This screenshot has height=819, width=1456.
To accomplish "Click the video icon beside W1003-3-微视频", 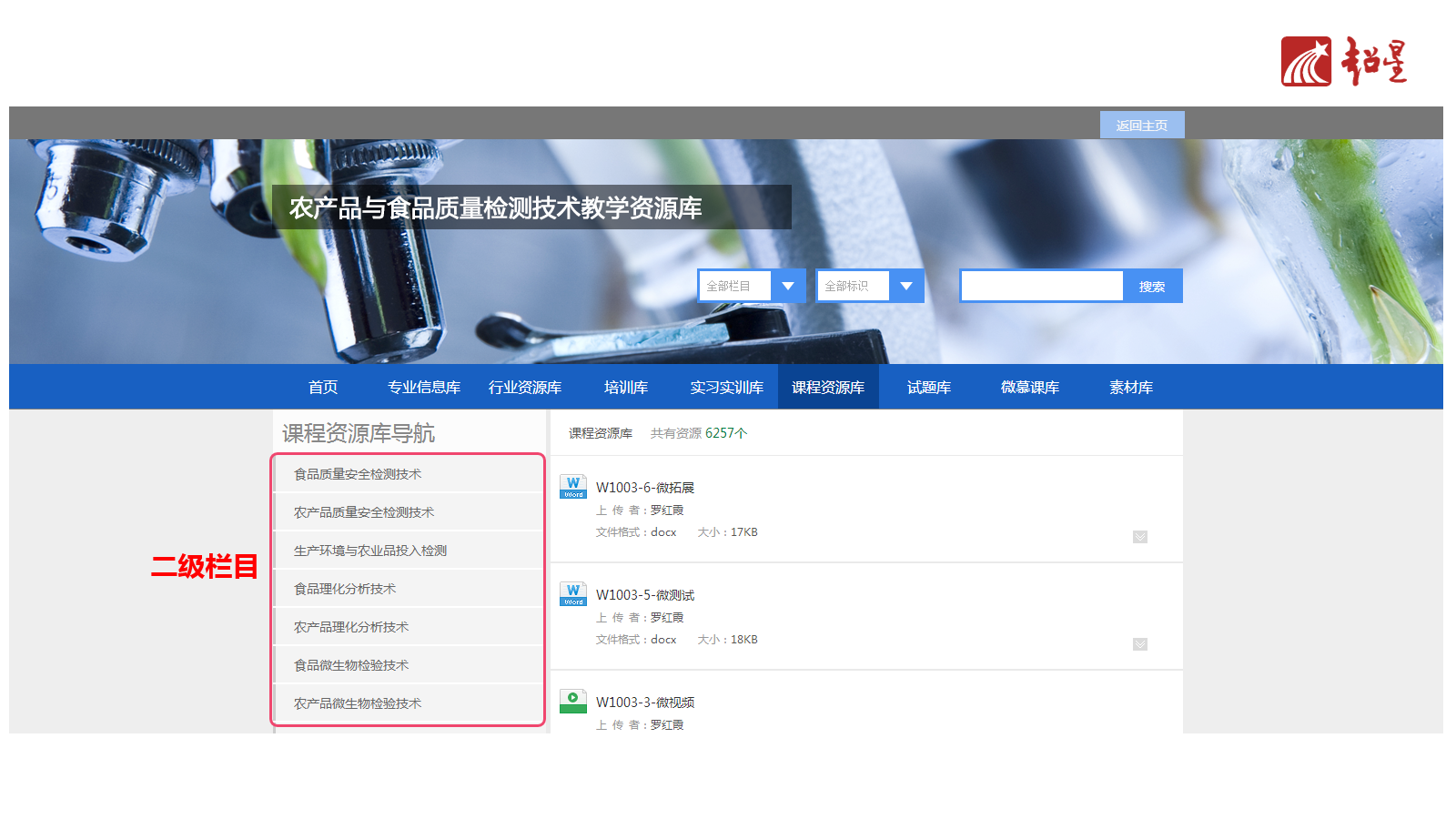I will click(573, 702).
